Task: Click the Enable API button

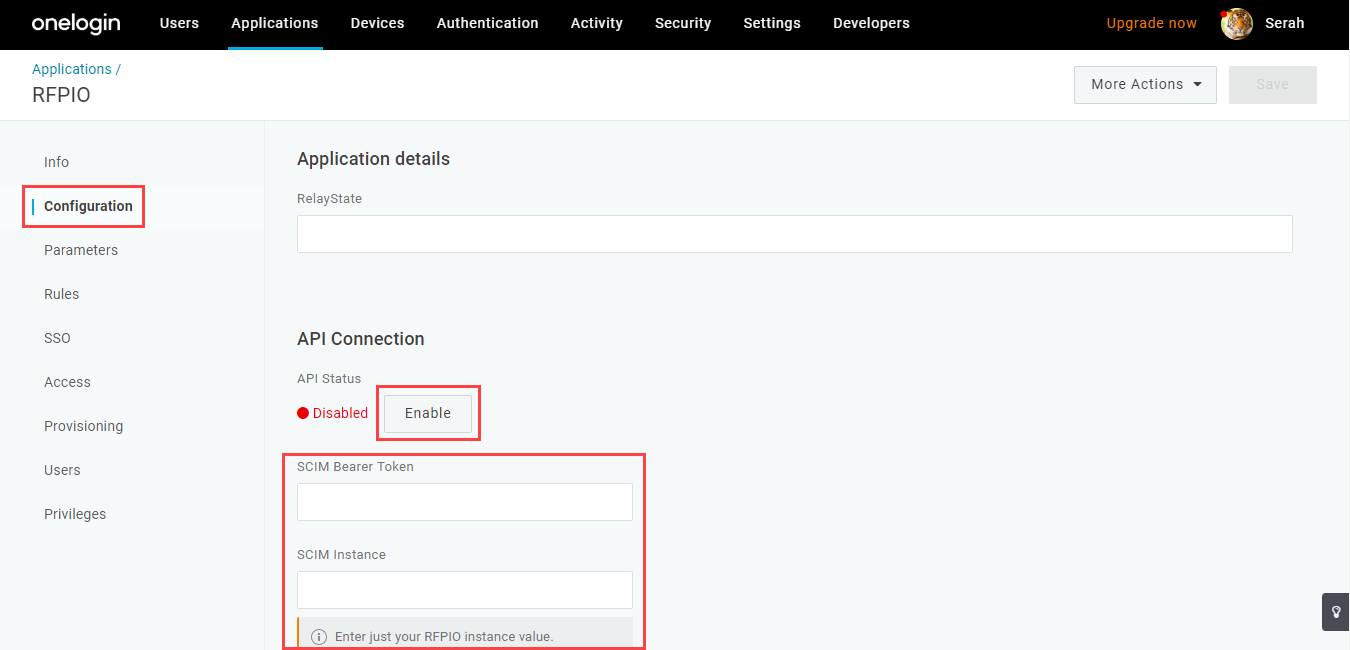Action: tap(428, 413)
